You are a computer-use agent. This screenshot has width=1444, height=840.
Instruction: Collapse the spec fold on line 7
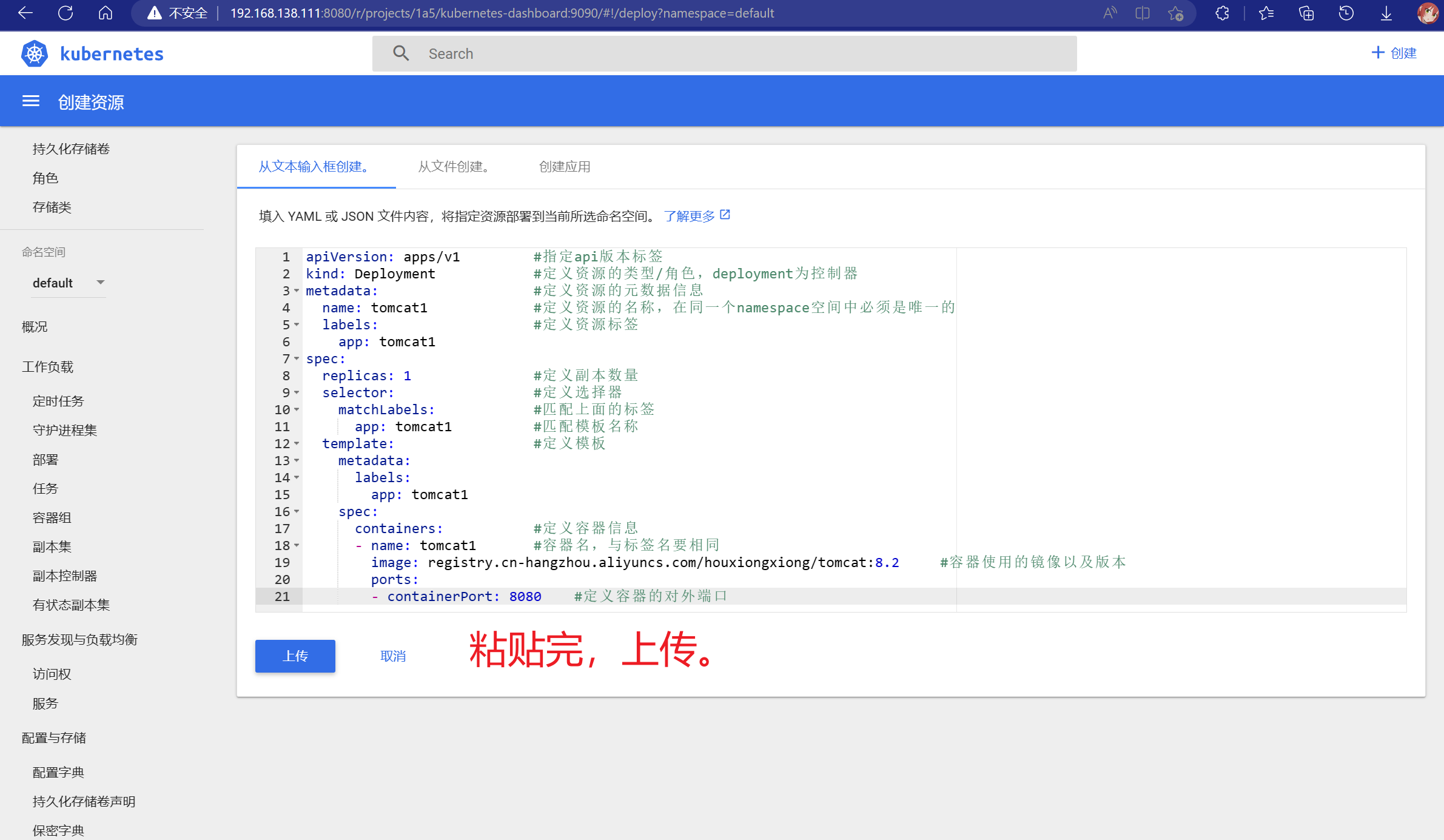pos(297,359)
